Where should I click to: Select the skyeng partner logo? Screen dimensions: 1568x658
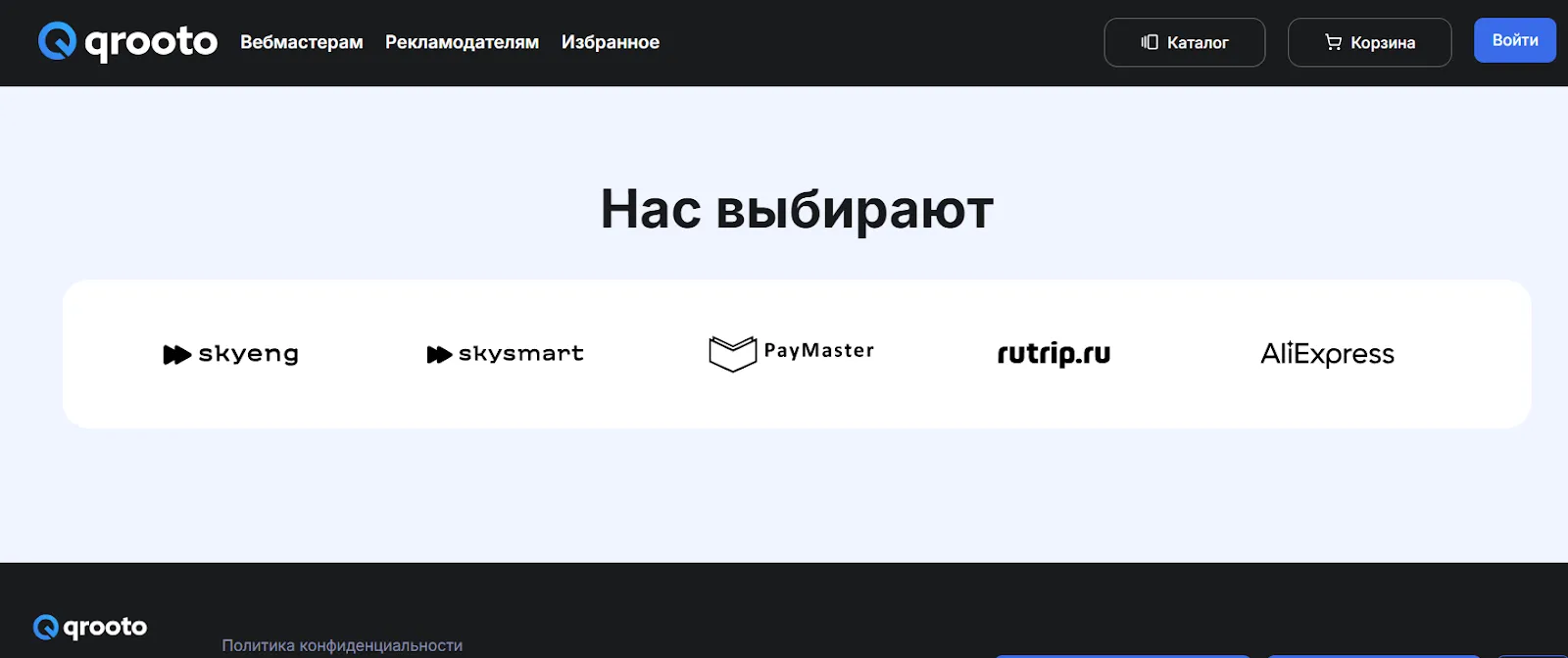231,354
